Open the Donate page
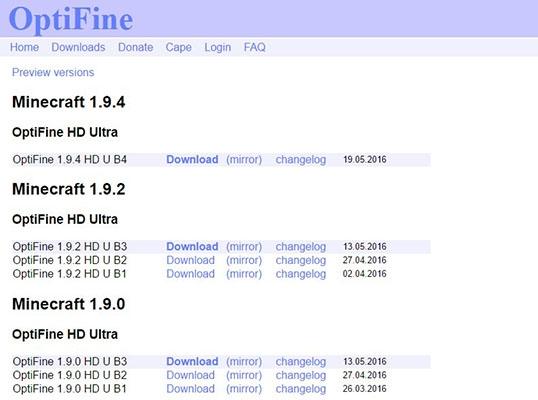Viewport: 538px width, 400px height. [x=136, y=47]
